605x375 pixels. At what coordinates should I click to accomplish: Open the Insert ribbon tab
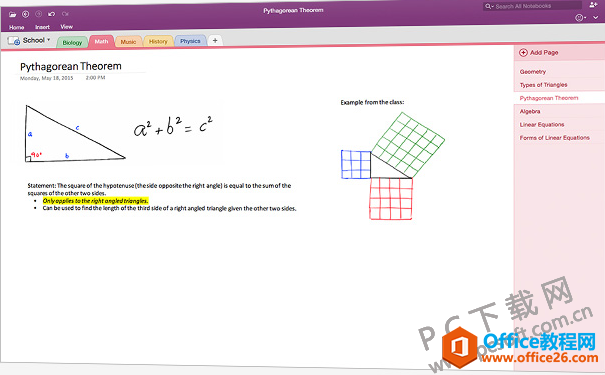click(42, 27)
